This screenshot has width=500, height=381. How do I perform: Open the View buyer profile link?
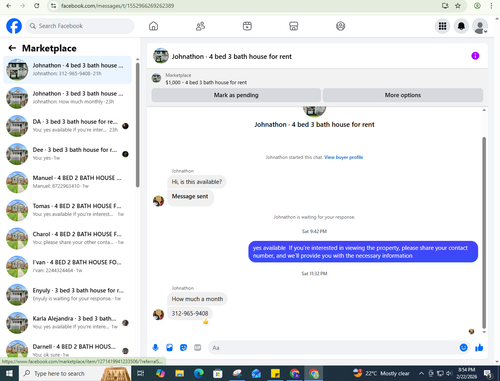coord(343,157)
